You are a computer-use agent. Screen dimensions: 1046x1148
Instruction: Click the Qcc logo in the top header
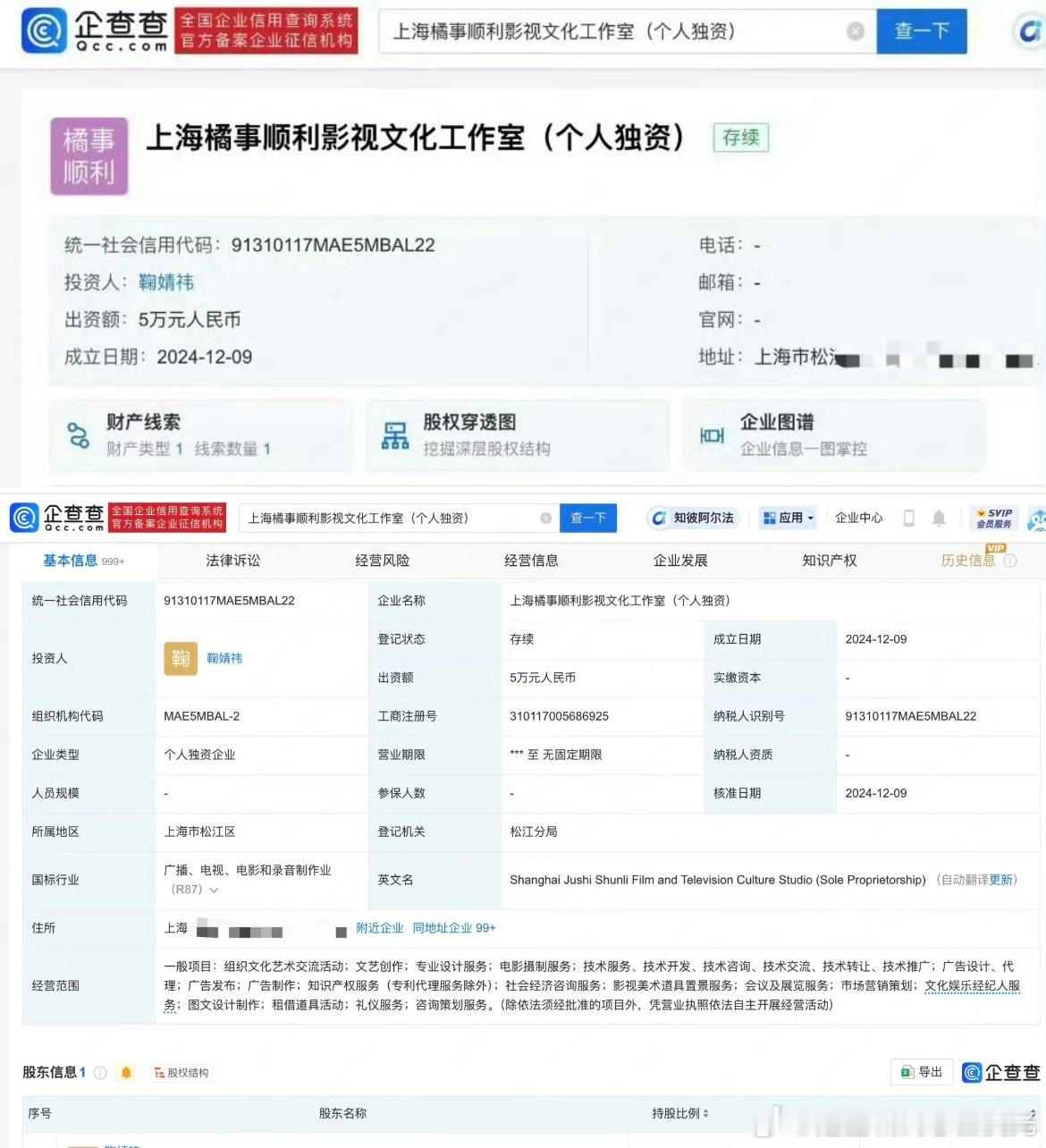(x=94, y=30)
